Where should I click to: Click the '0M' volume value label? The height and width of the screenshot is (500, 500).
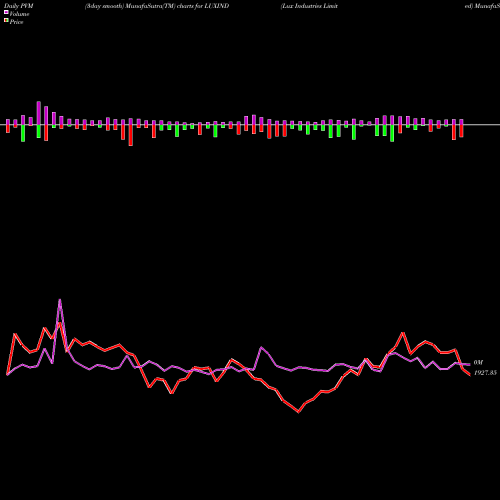478,362
